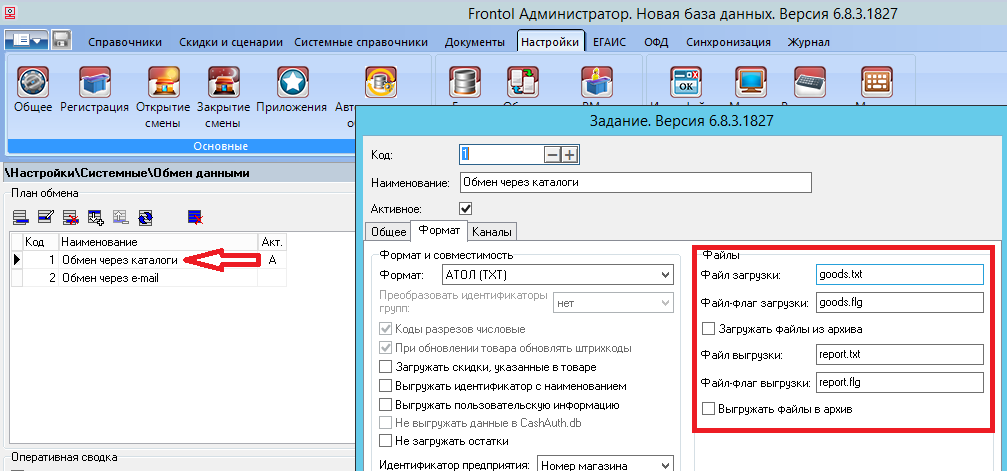Open the Журнал ribbon tab
The image size is (1007, 471).
809,42
